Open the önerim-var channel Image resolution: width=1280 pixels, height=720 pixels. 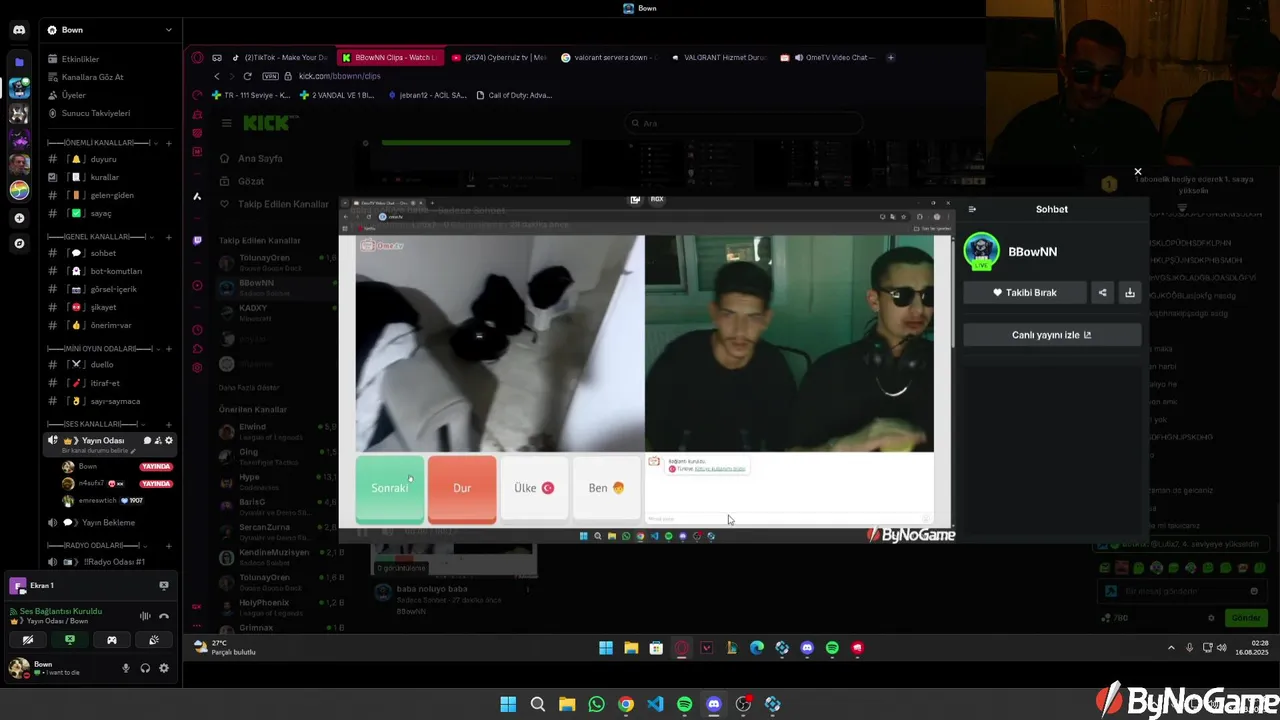pos(110,325)
